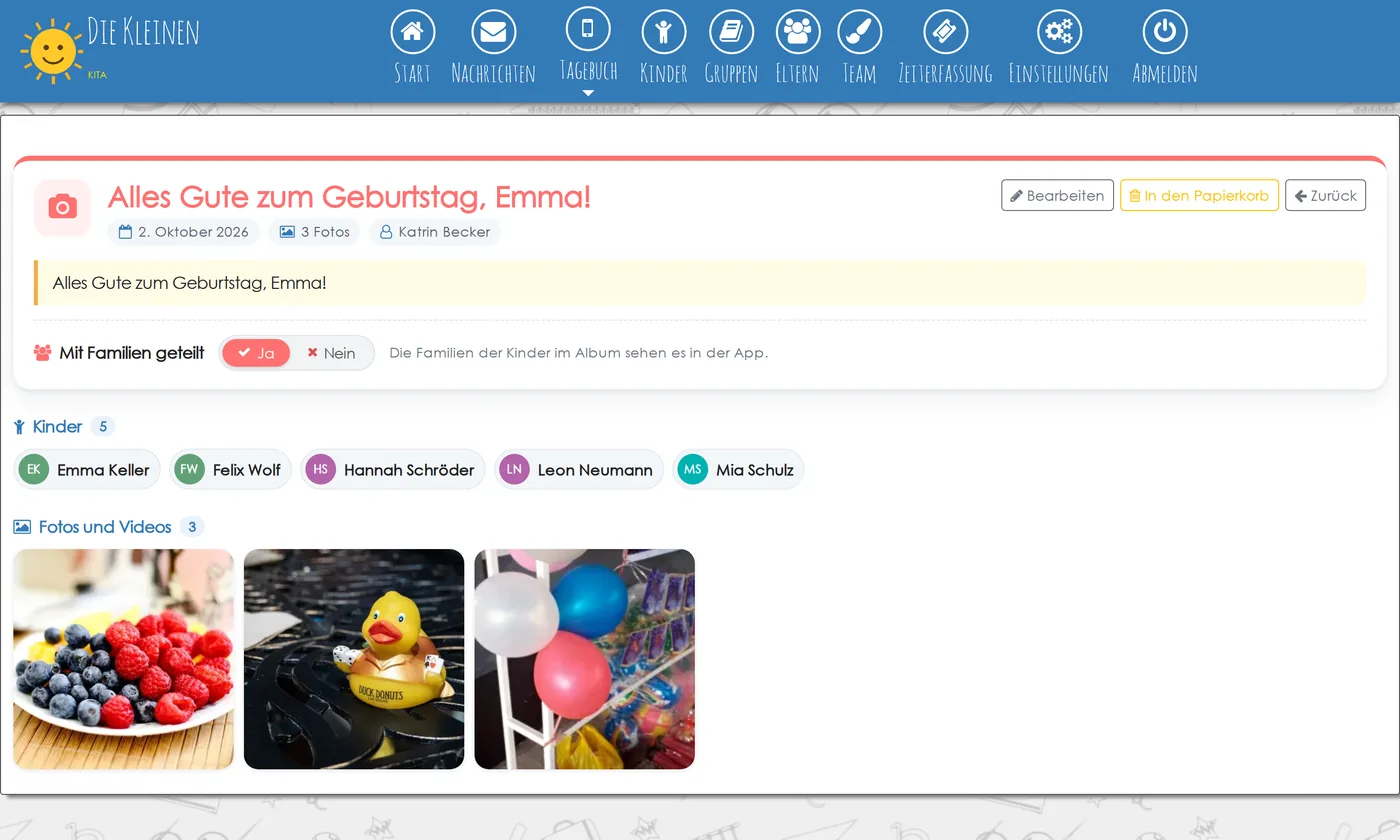Image resolution: width=1400 pixels, height=840 pixels.
Task: Click the Katrin Becker author chip
Action: point(435,232)
